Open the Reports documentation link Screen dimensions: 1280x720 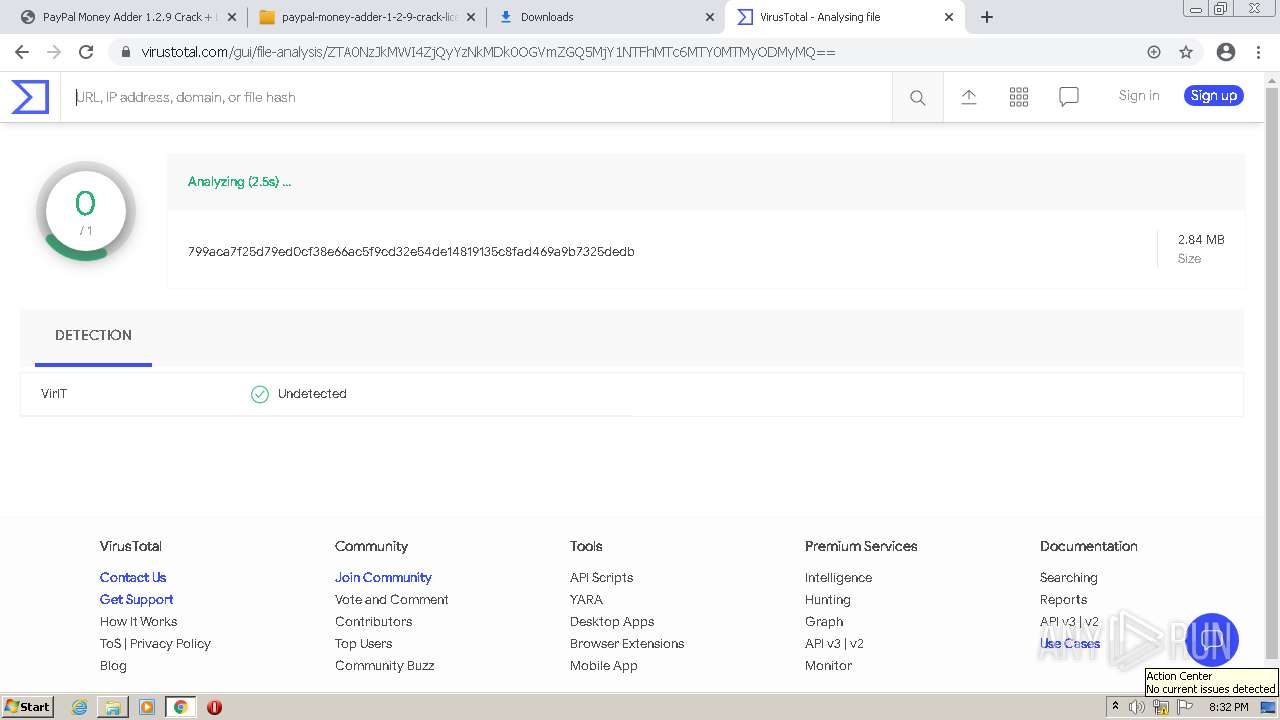(1063, 600)
